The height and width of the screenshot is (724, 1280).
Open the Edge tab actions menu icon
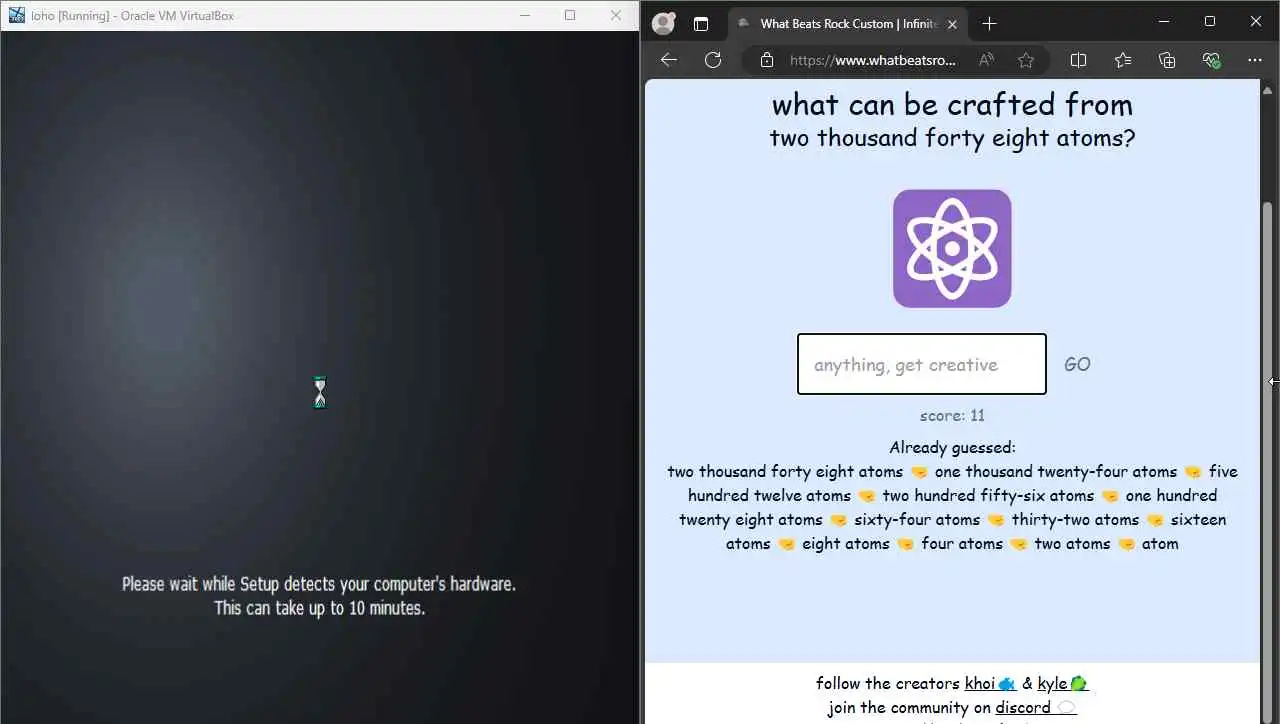(x=701, y=24)
